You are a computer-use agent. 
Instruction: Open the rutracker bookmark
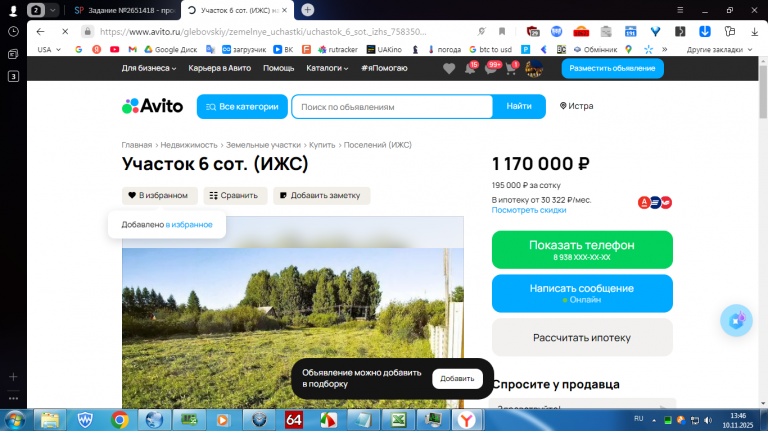338,49
